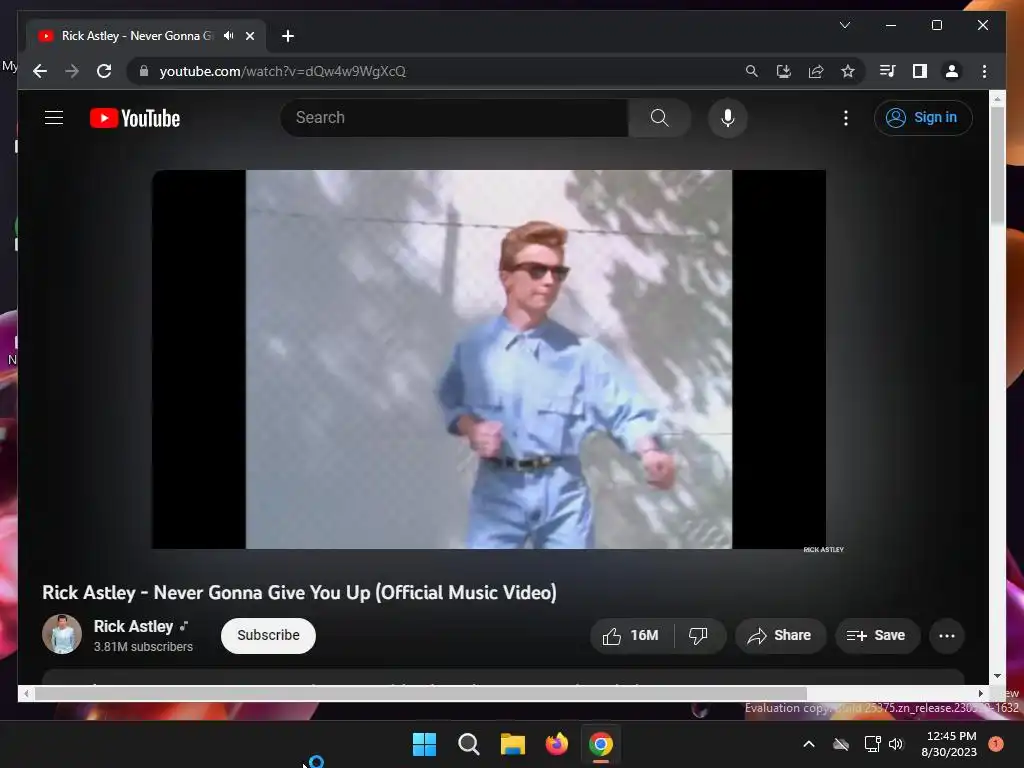This screenshot has width=1024, height=768.
Task: Bookmark this tab with the star
Action: [848, 71]
